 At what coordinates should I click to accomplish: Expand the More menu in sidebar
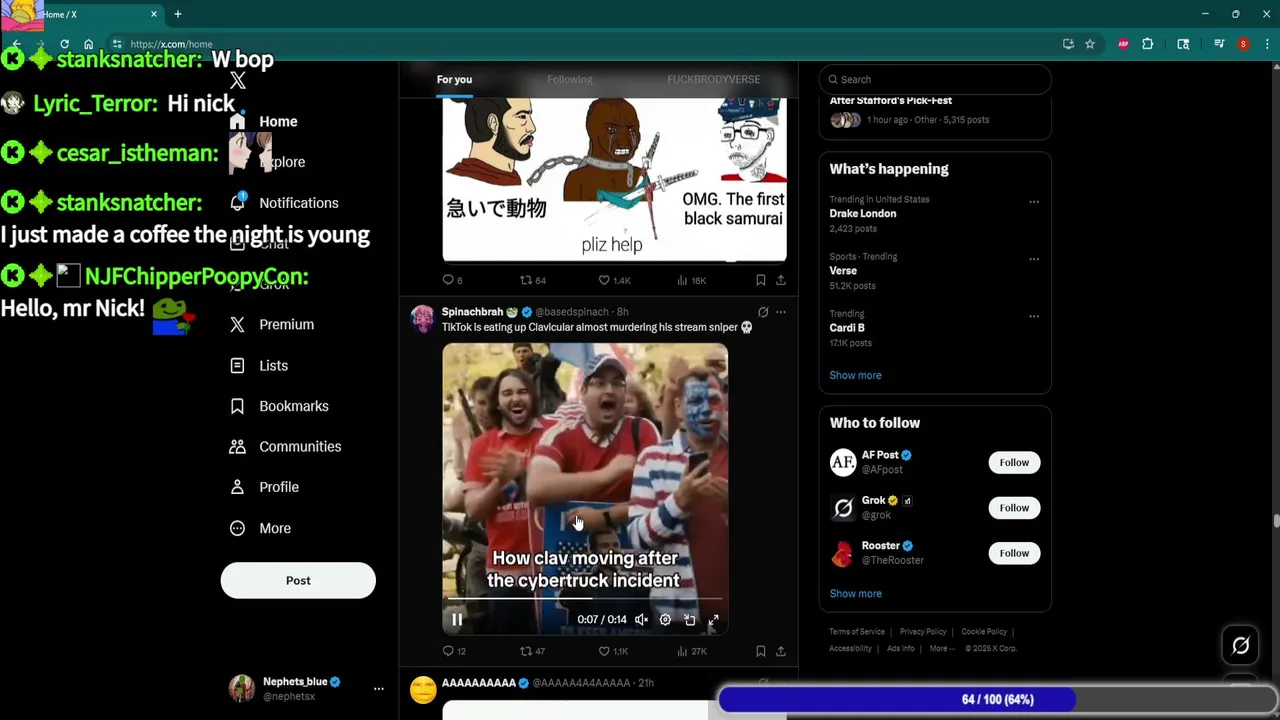(x=260, y=528)
